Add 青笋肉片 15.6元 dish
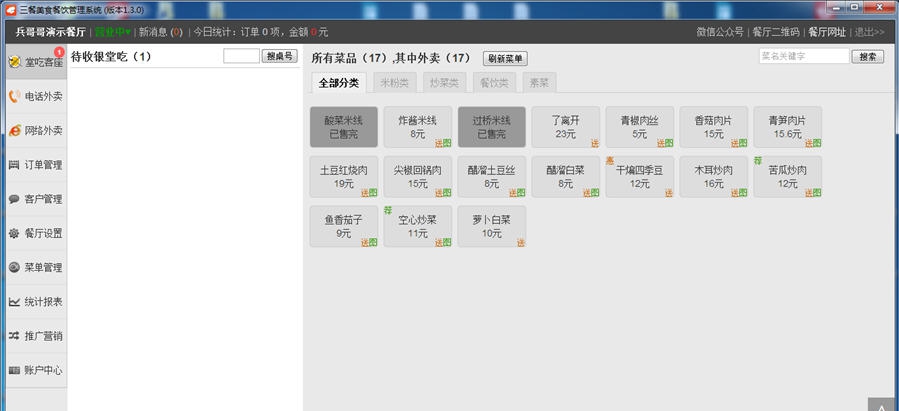 (x=788, y=127)
